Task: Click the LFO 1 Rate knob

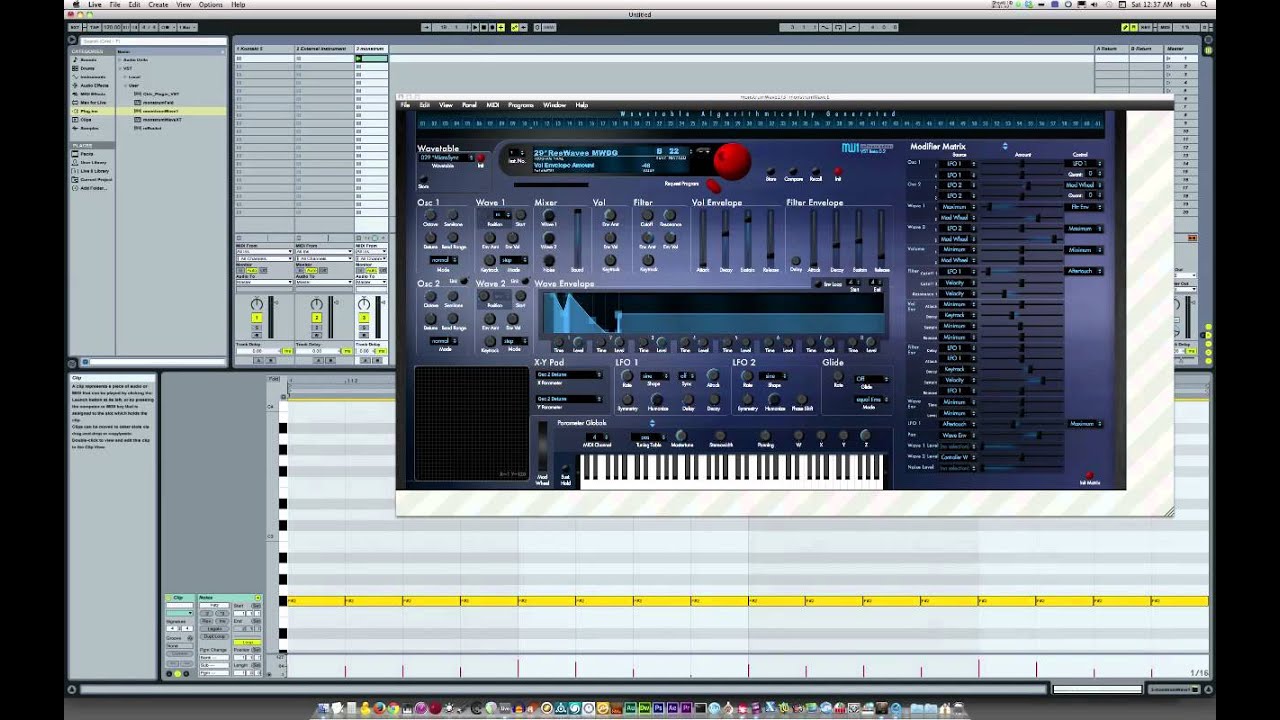Action: [x=628, y=376]
